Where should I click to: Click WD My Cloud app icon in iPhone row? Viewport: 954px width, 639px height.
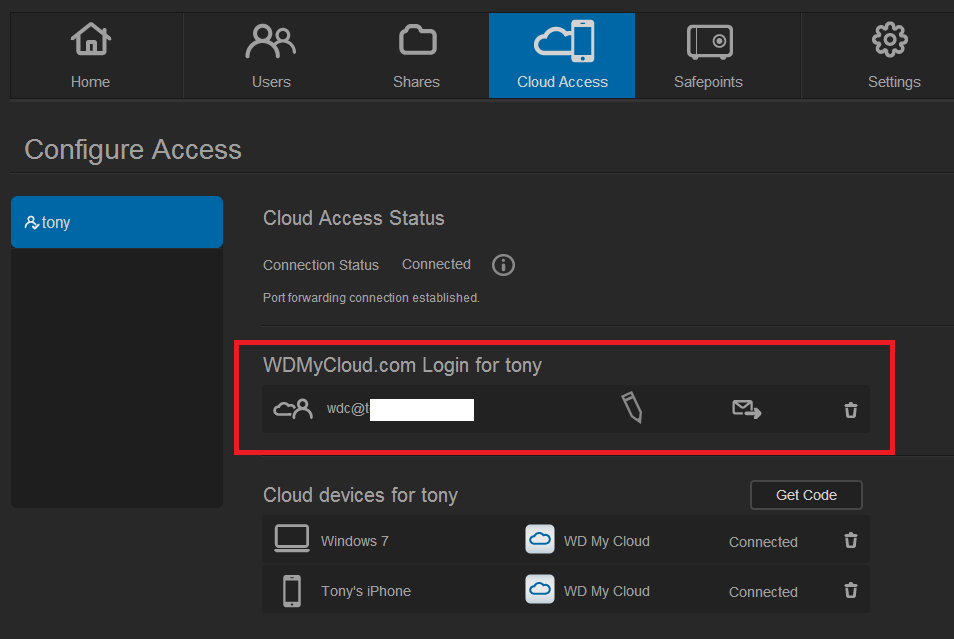pyautogui.click(x=540, y=589)
